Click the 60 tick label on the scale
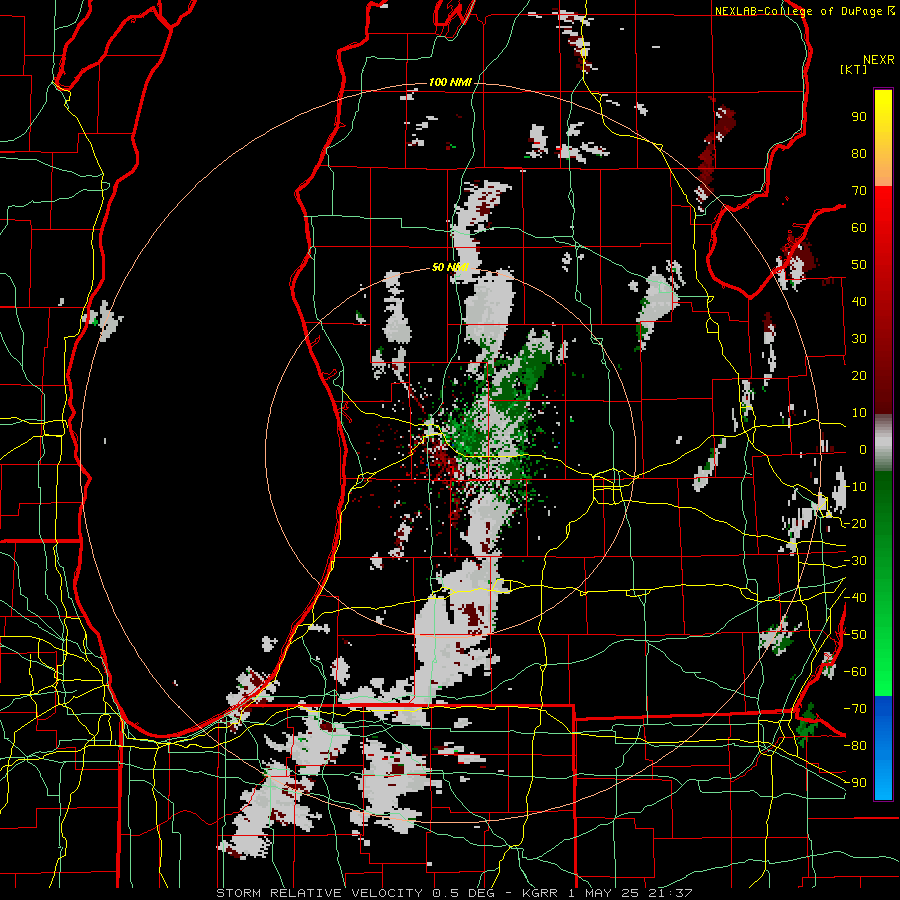 pos(859,228)
